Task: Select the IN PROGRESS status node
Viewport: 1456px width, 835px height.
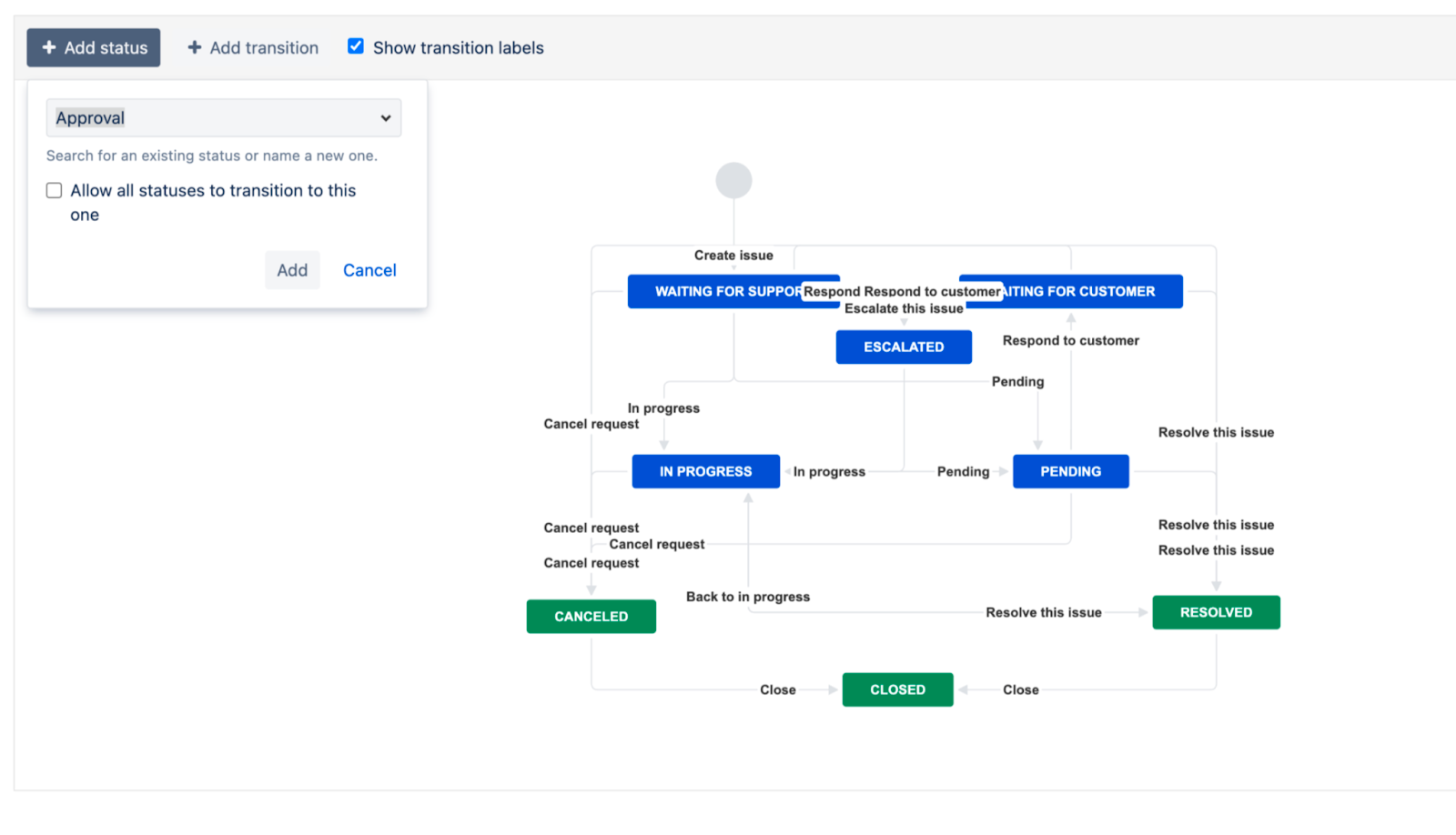Action: coord(705,471)
